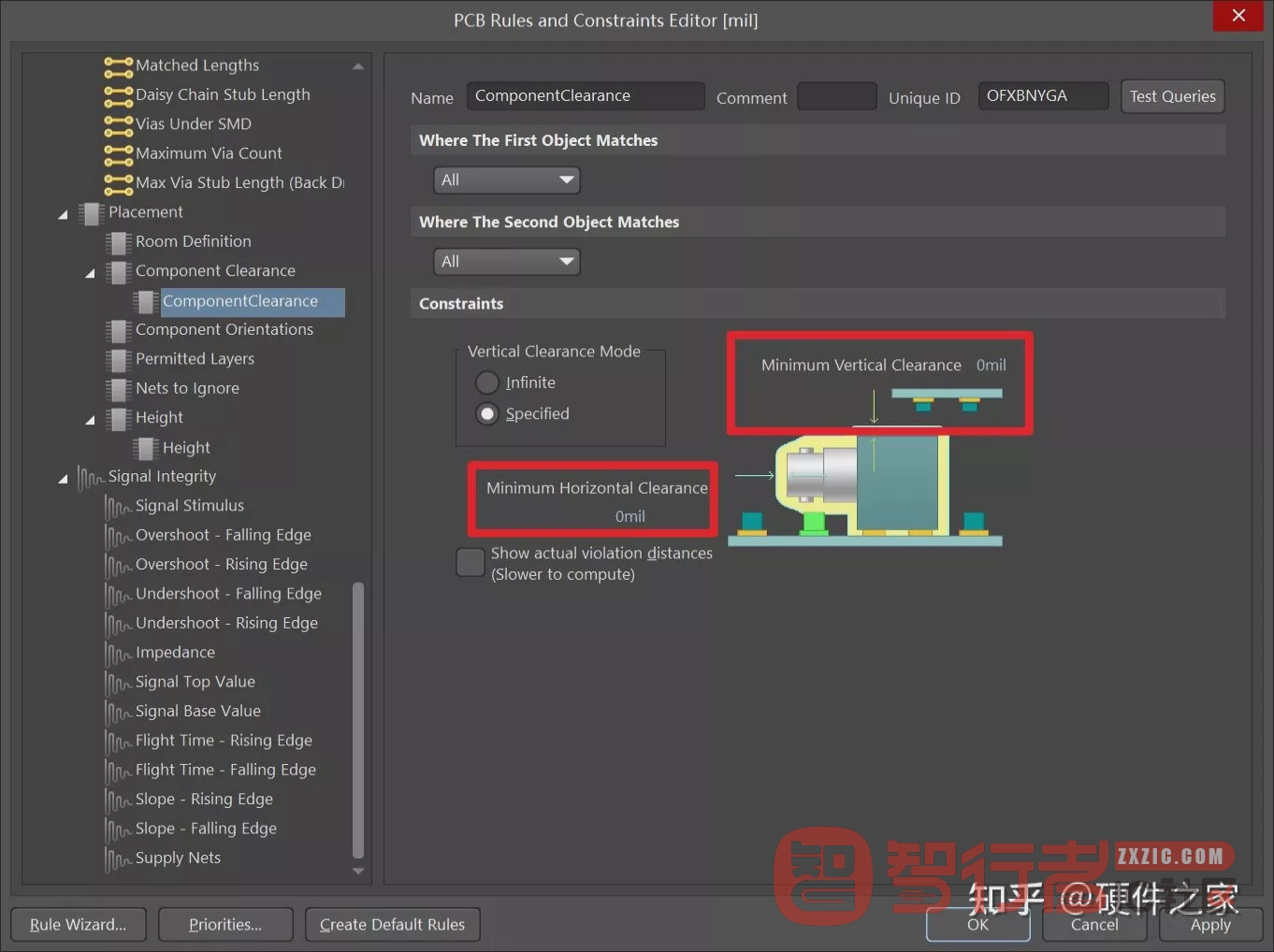Collapse the Placement tree category
This screenshot has height=952, width=1274.
click(63, 214)
